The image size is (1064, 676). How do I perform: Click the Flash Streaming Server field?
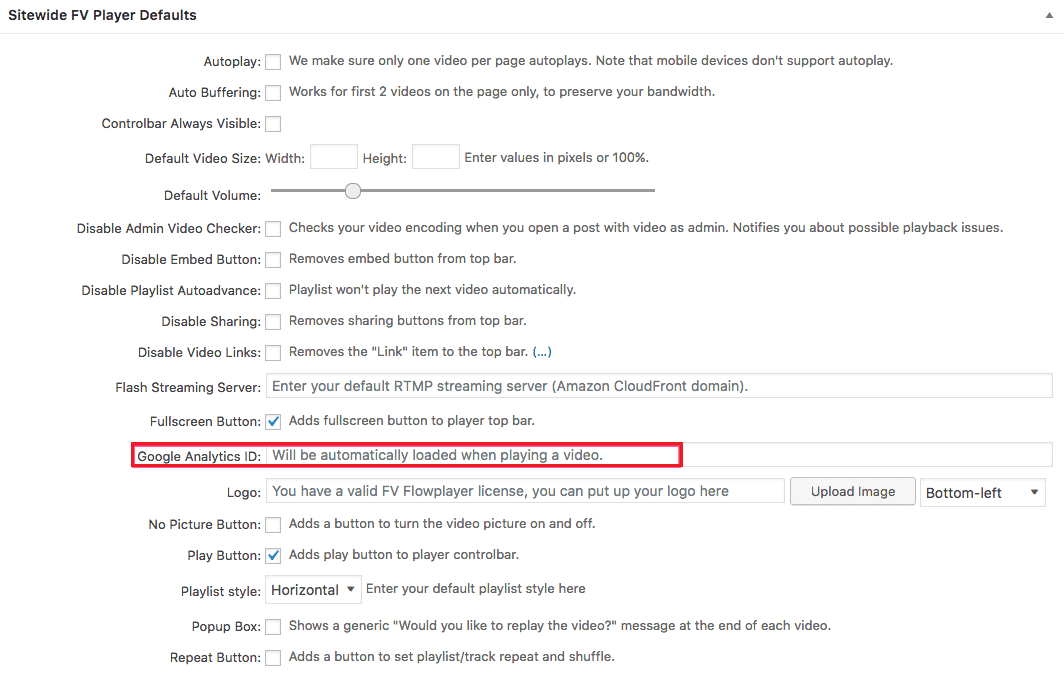pyautogui.click(x=659, y=386)
